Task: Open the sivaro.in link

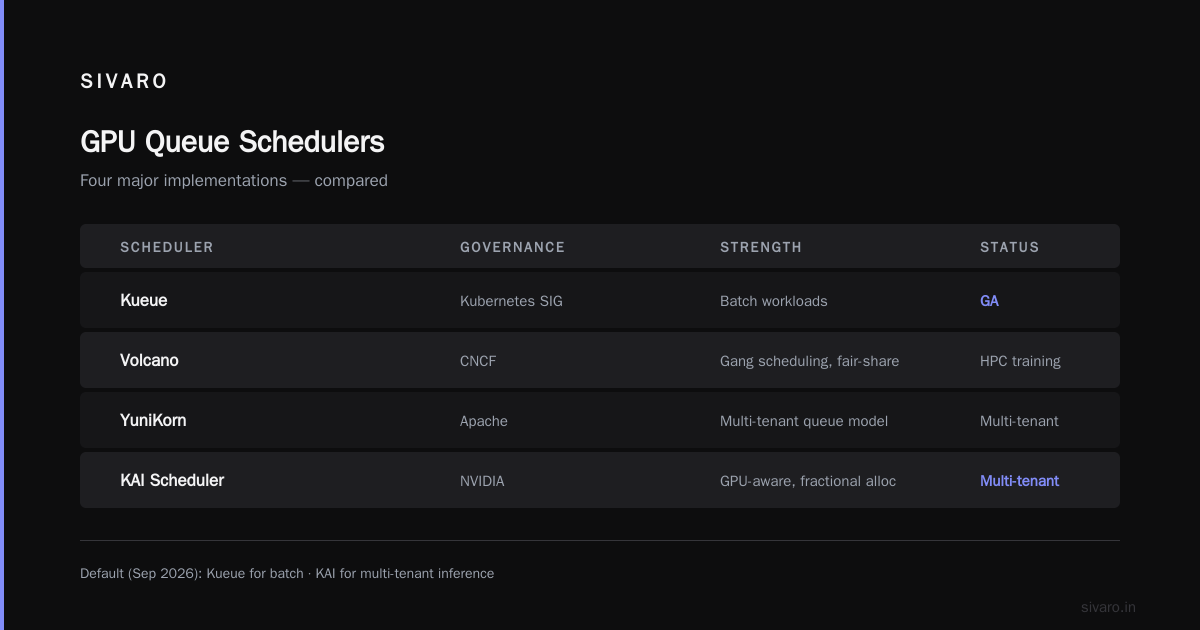Action: pyautogui.click(x=1108, y=607)
